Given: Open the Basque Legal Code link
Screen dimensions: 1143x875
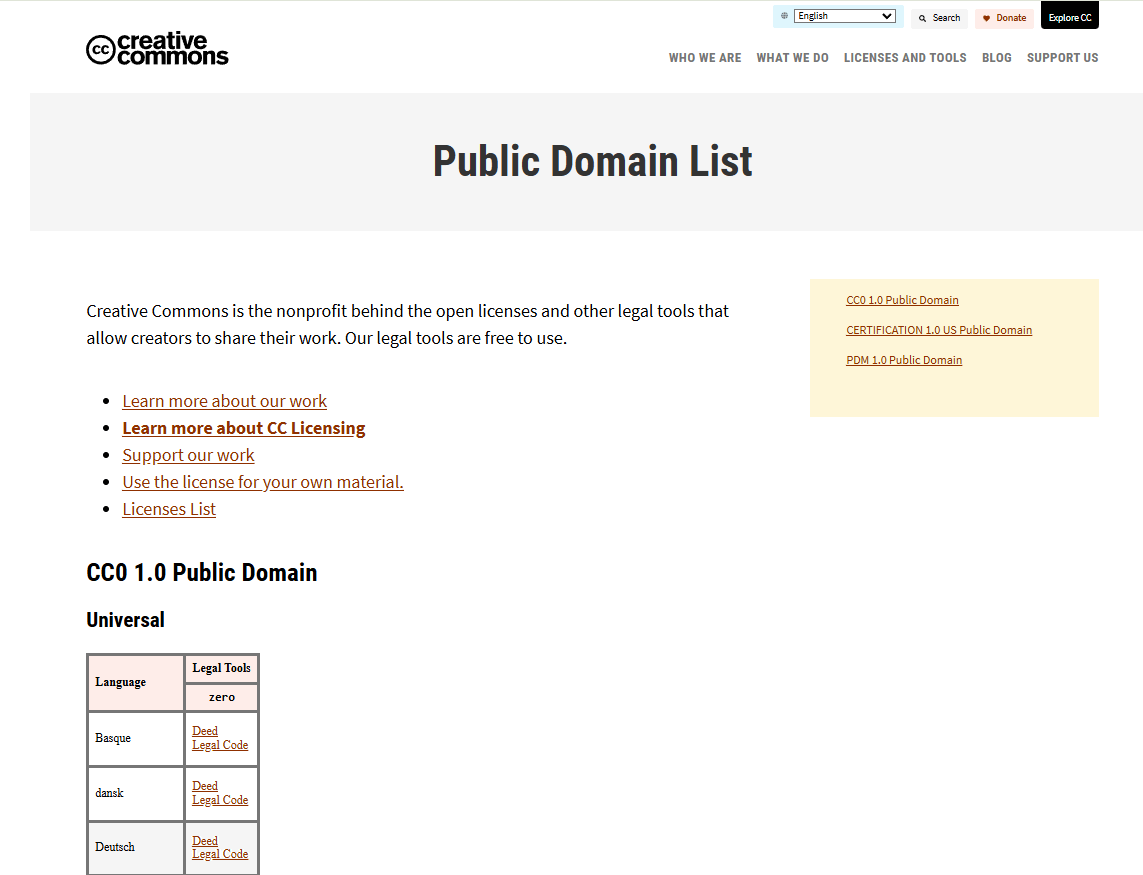Looking at the screenshot, I should click(x=220, y=745).
